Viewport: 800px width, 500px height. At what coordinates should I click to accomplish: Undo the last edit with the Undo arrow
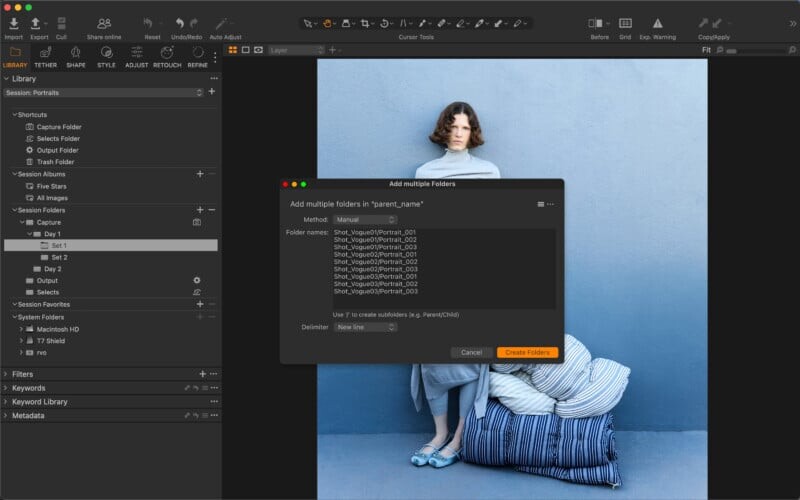coord(180,23)
